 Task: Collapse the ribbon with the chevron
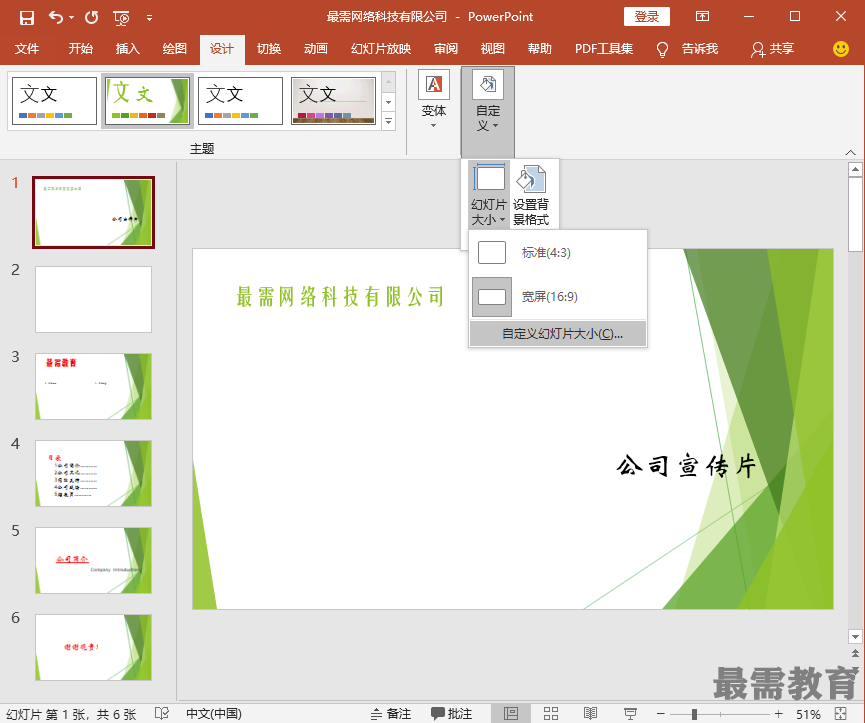coord(850,152)
